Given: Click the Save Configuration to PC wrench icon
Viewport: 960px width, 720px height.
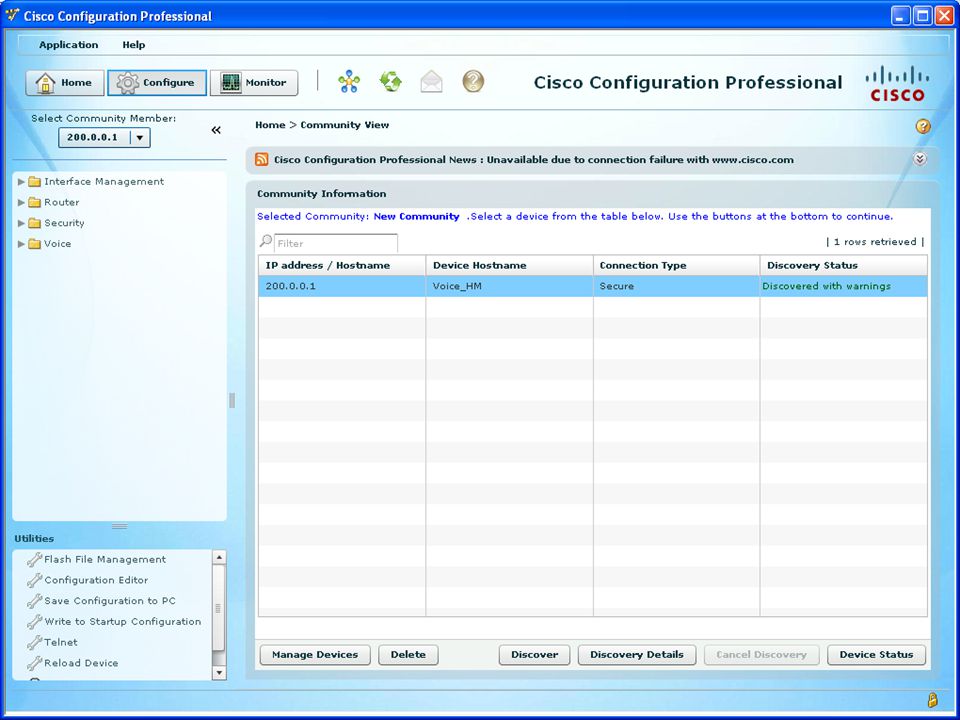Looking at the screenshot, I should [x=34, y=601].
